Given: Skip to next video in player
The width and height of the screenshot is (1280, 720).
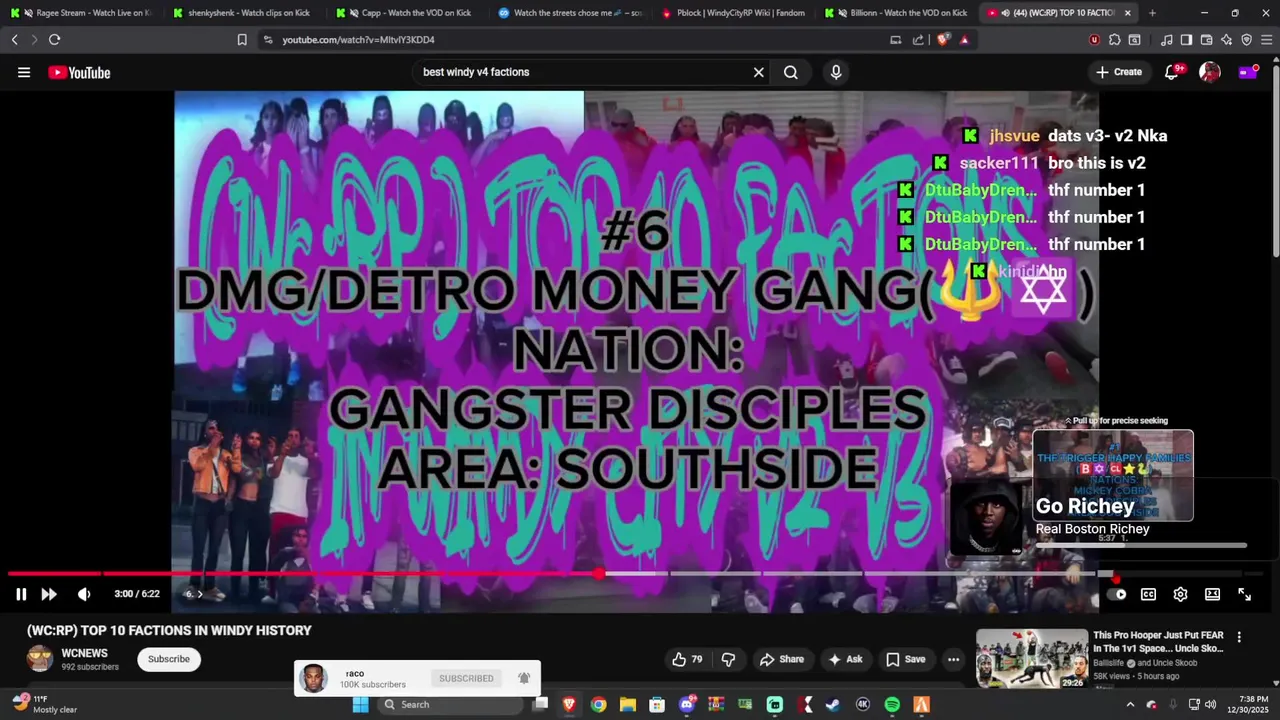Looking at the screenshot, I should point(49,594).
